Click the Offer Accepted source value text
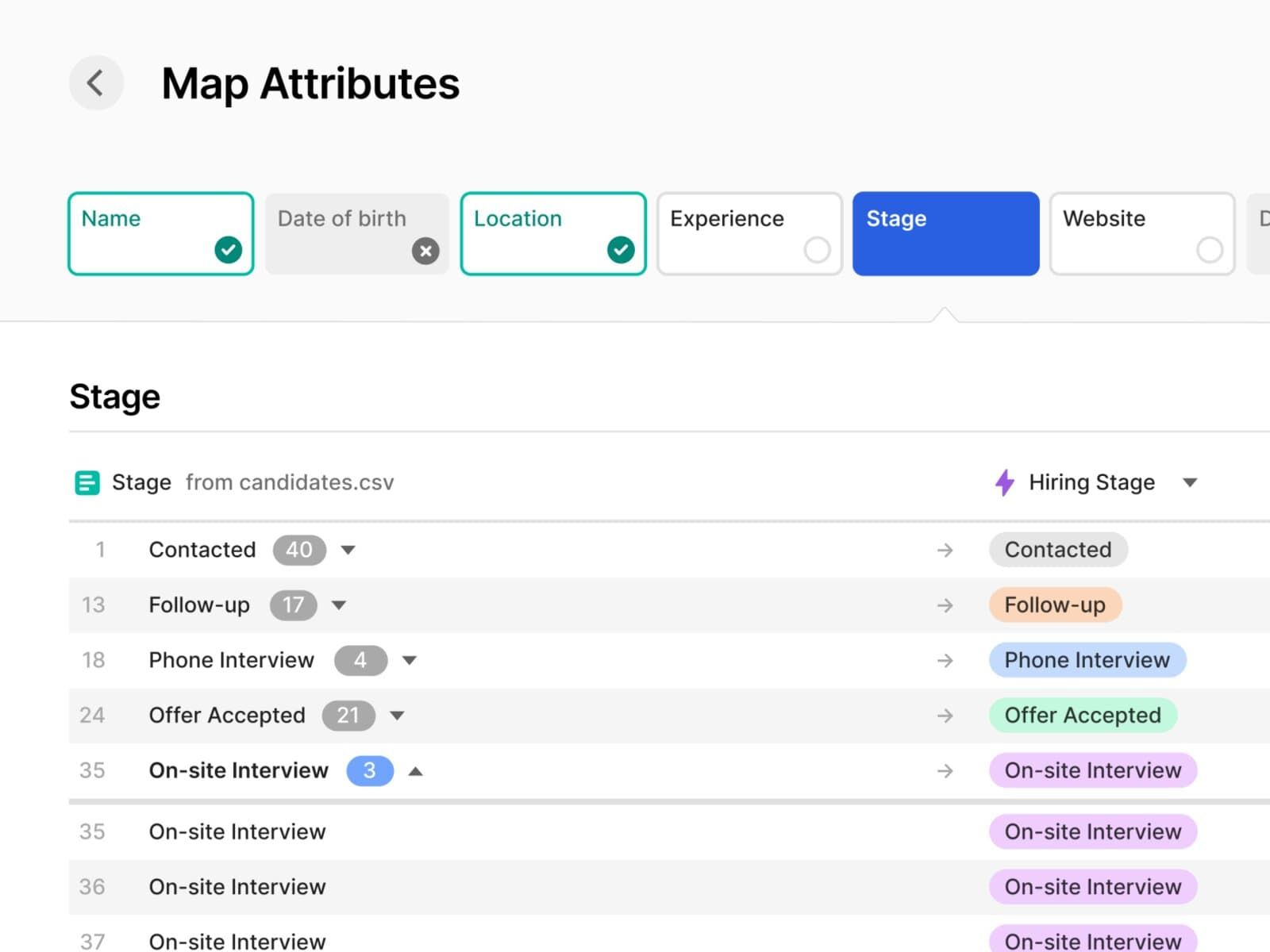This screenshot has width=1270, height=952. coord(227,716)
